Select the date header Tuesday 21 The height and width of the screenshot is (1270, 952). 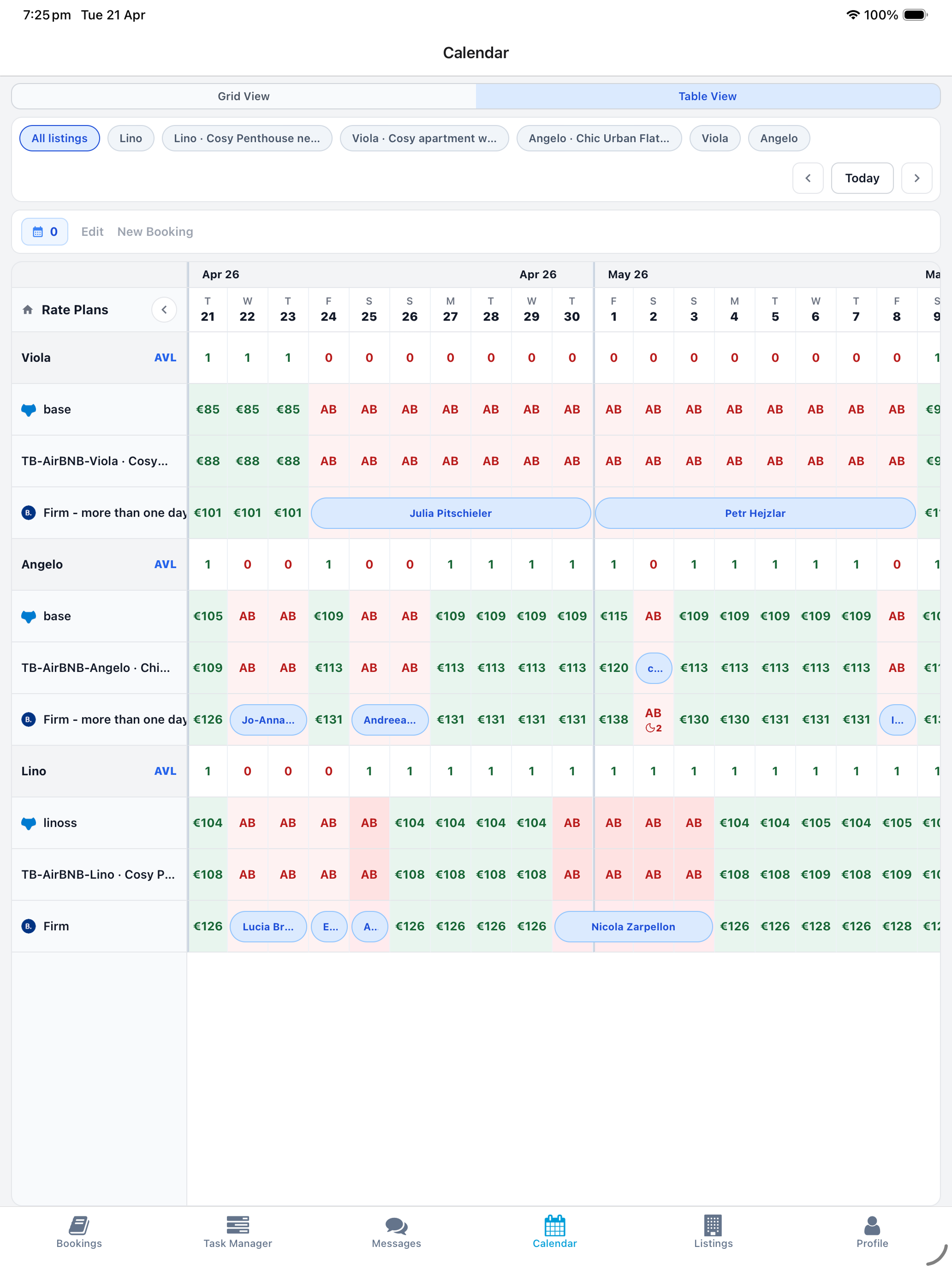pyautogui.click(x=208, y=310)
